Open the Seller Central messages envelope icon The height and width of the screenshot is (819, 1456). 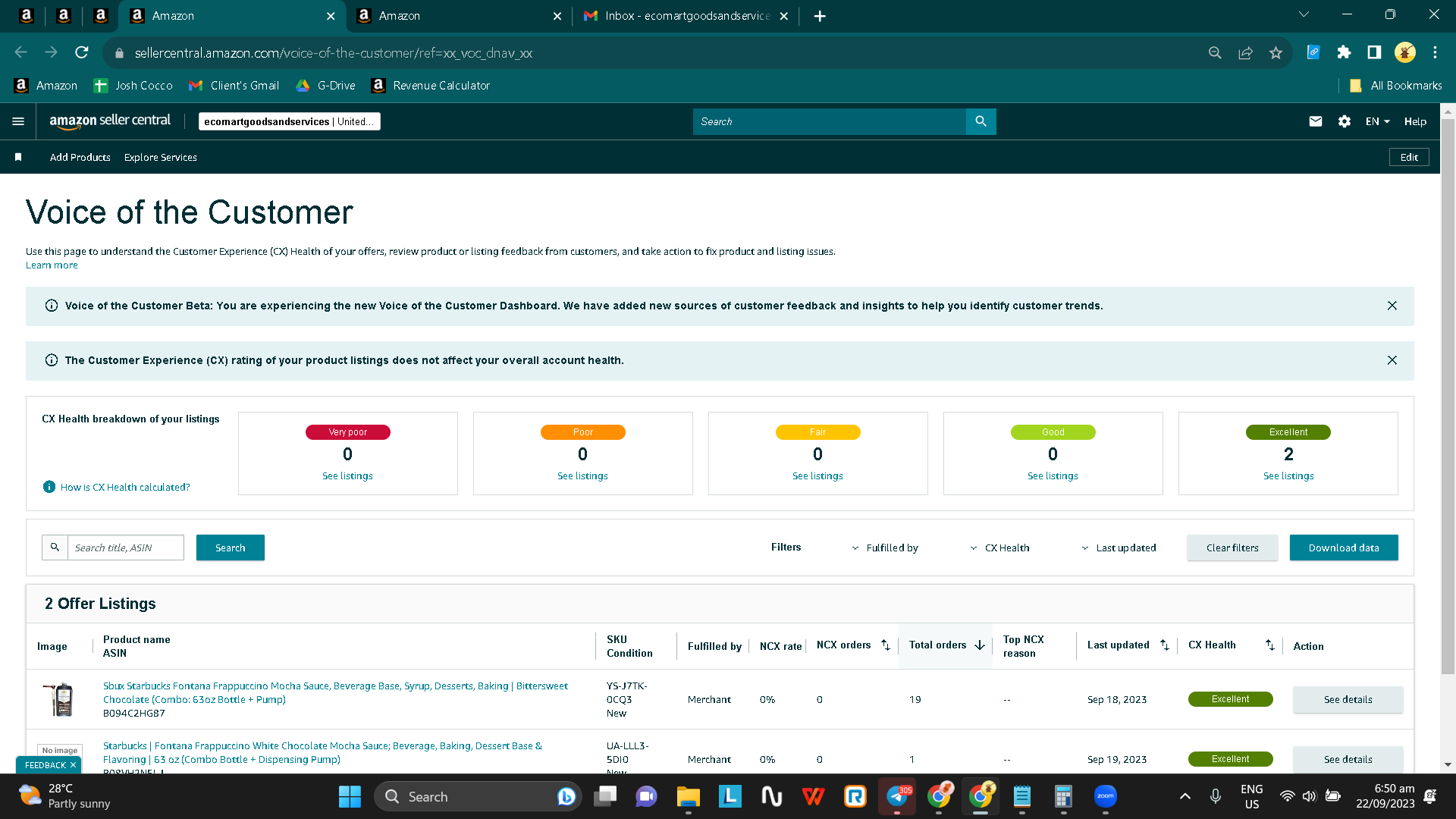[1316, 121]
